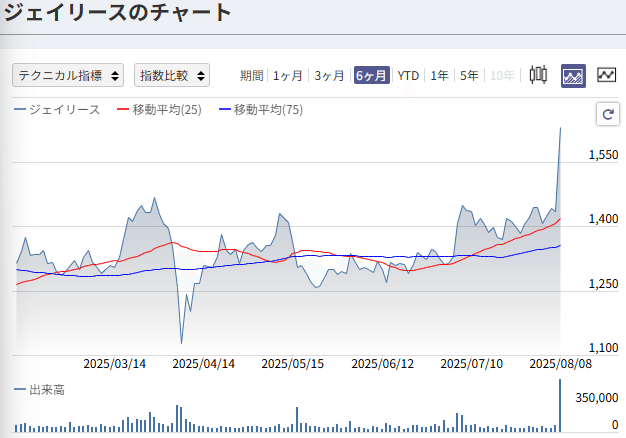This screenshot has width=626, height=438.
Task: Select the 3ヶ月 period
Action: [329, 75]
